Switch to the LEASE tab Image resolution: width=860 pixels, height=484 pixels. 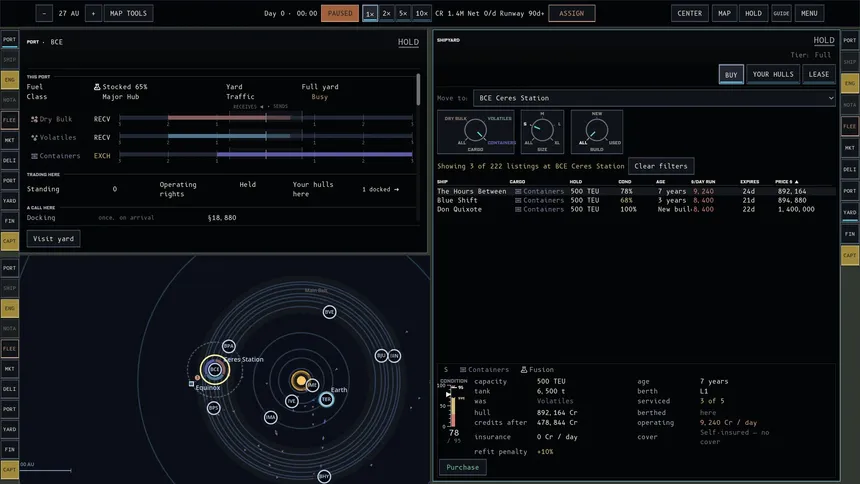pyautogui.click(x=819, y=74)
